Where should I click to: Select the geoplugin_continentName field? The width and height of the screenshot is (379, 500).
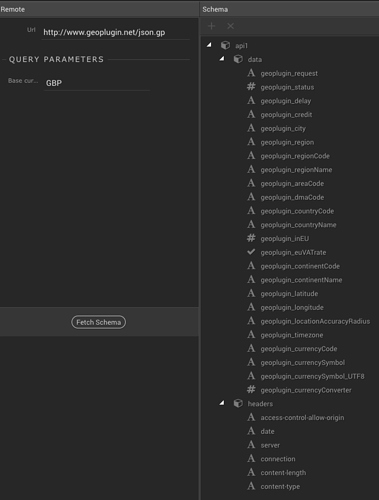[x=301, y=280]
